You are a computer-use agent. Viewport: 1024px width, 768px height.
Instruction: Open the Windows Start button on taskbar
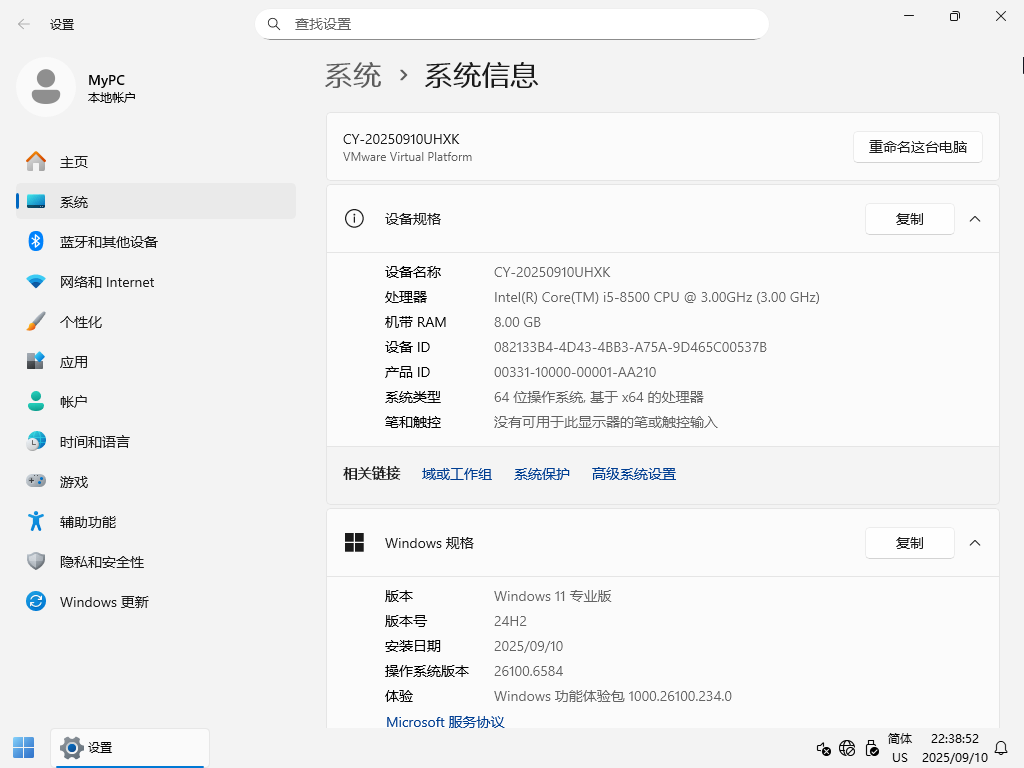[23, 747]
